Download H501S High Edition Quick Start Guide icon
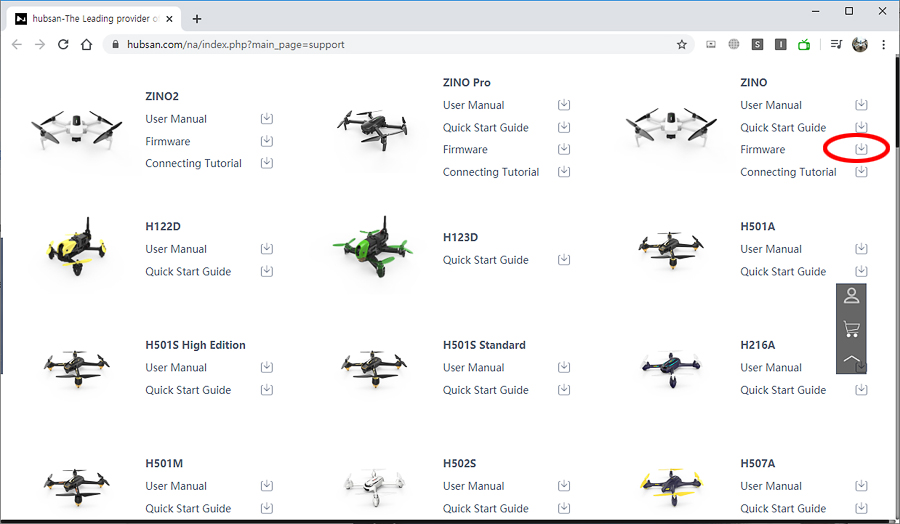Image resolution: width=900 pixels, height=524 pixels. [x=267, y=390]
